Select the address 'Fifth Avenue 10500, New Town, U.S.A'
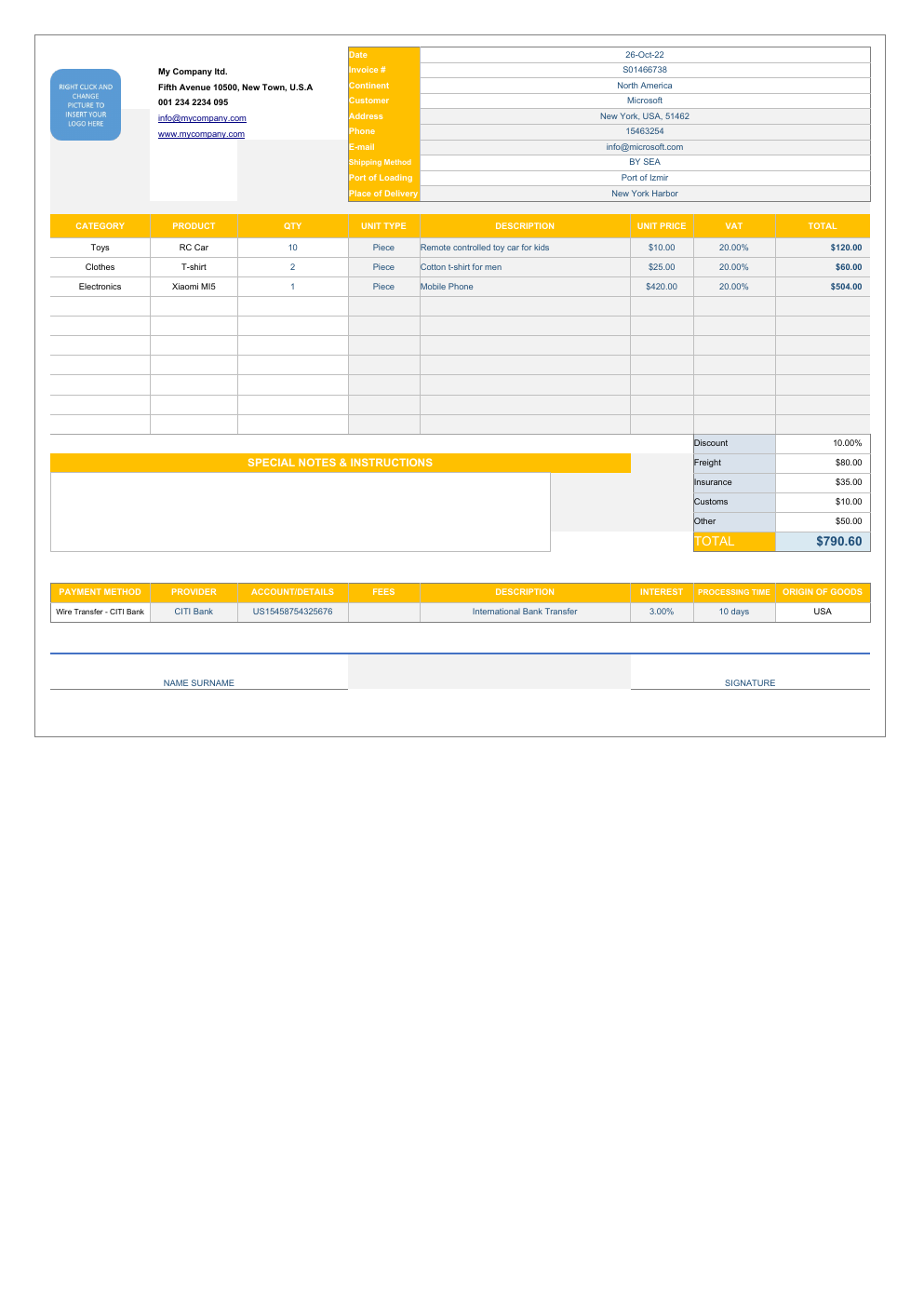 point(235,88)
